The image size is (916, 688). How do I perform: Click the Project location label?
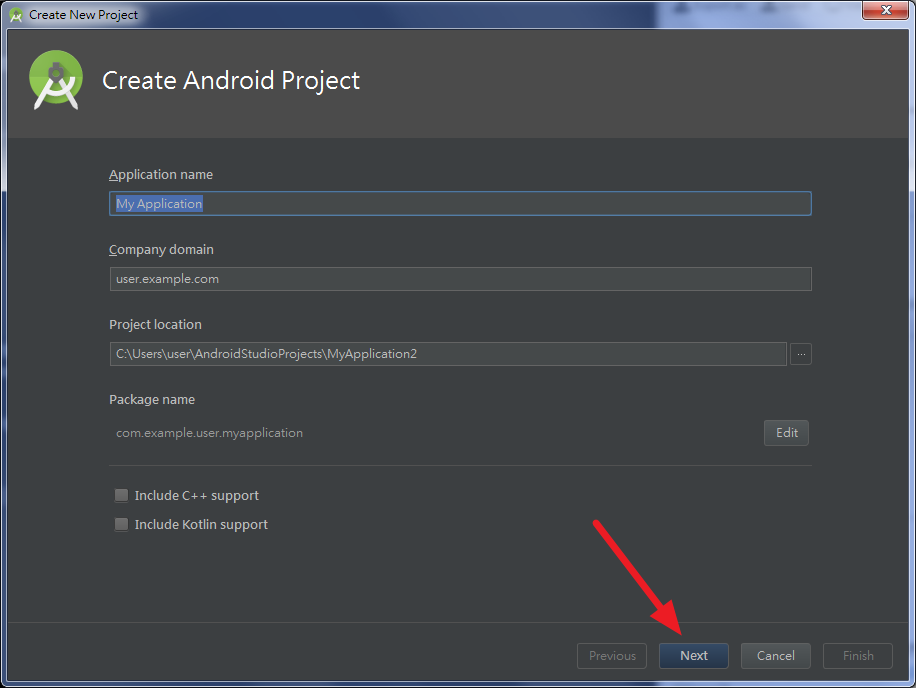(155, 324)
